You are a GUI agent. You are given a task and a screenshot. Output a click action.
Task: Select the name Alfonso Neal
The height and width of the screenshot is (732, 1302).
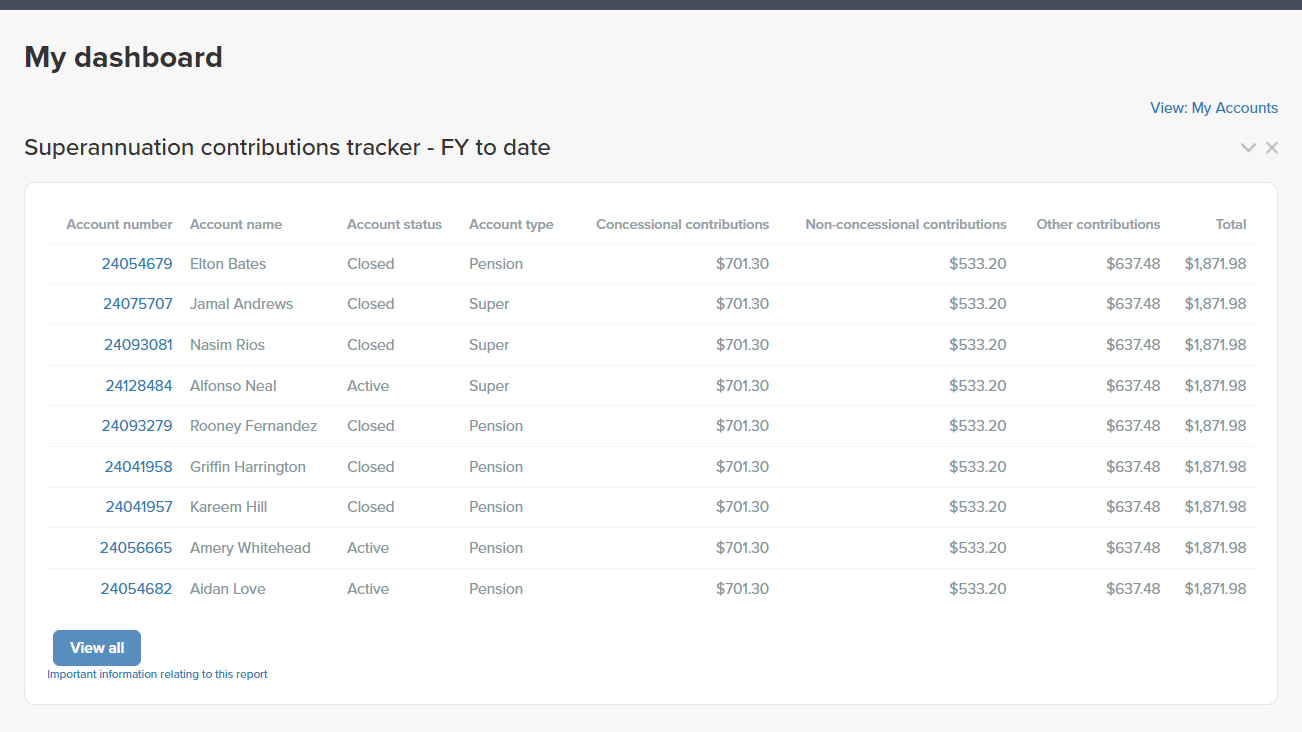click(233, 386)
